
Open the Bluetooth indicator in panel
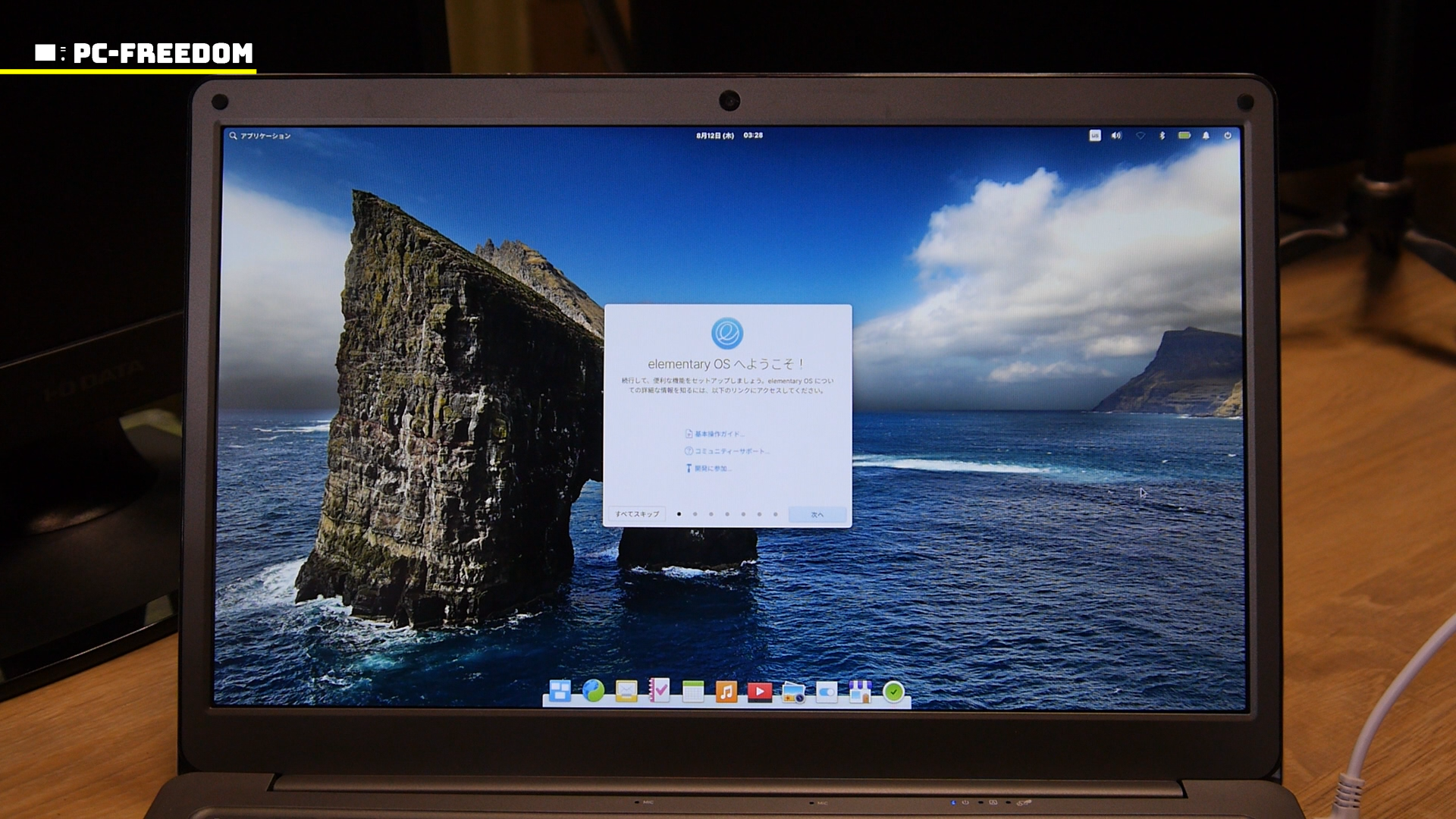[x=1162, y=135]
